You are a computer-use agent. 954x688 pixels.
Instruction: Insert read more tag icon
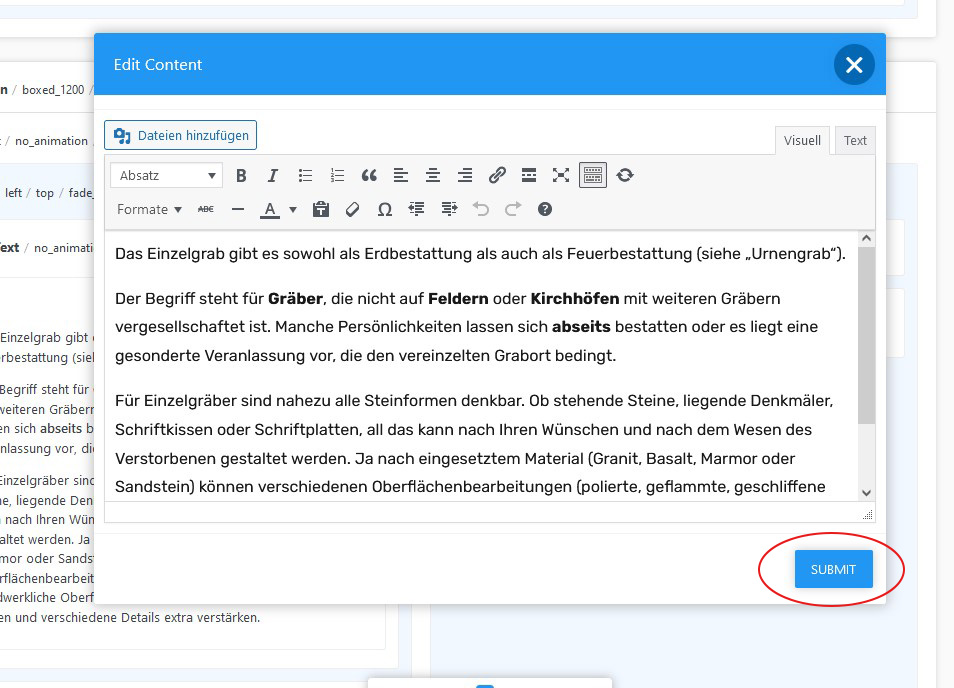point(529,176)
